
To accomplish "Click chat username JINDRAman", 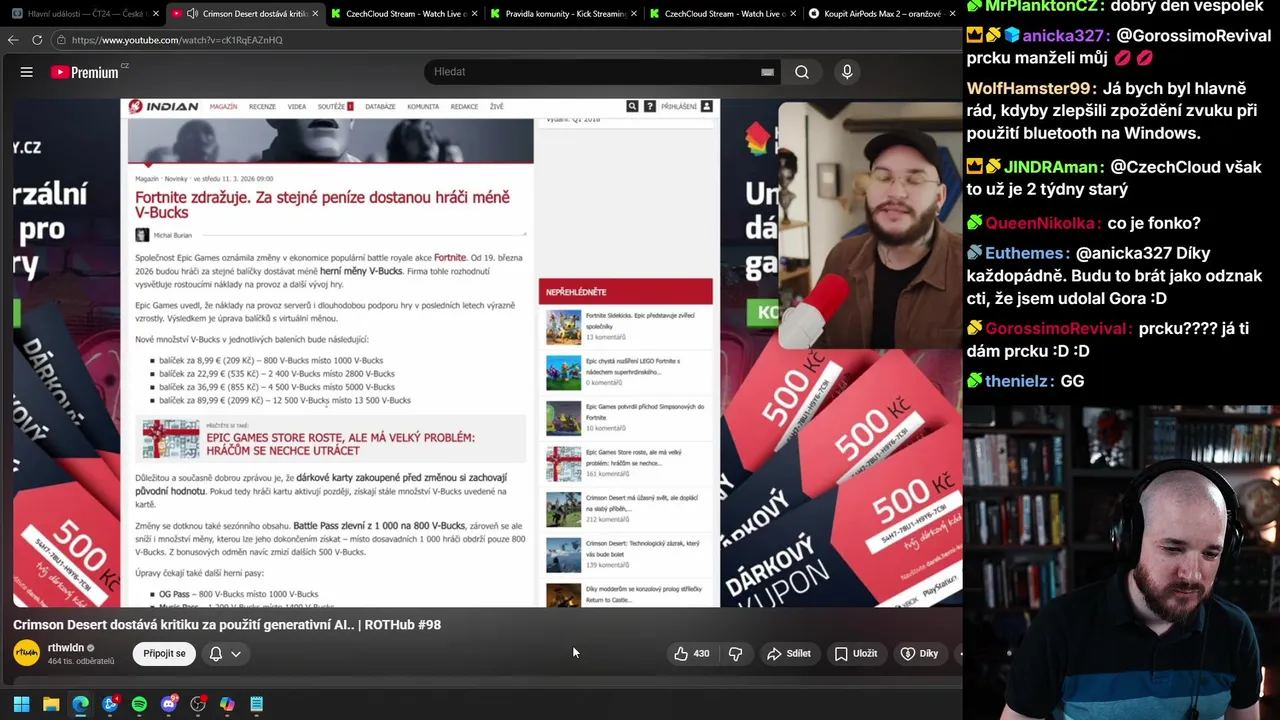I will coord(1051,167).
